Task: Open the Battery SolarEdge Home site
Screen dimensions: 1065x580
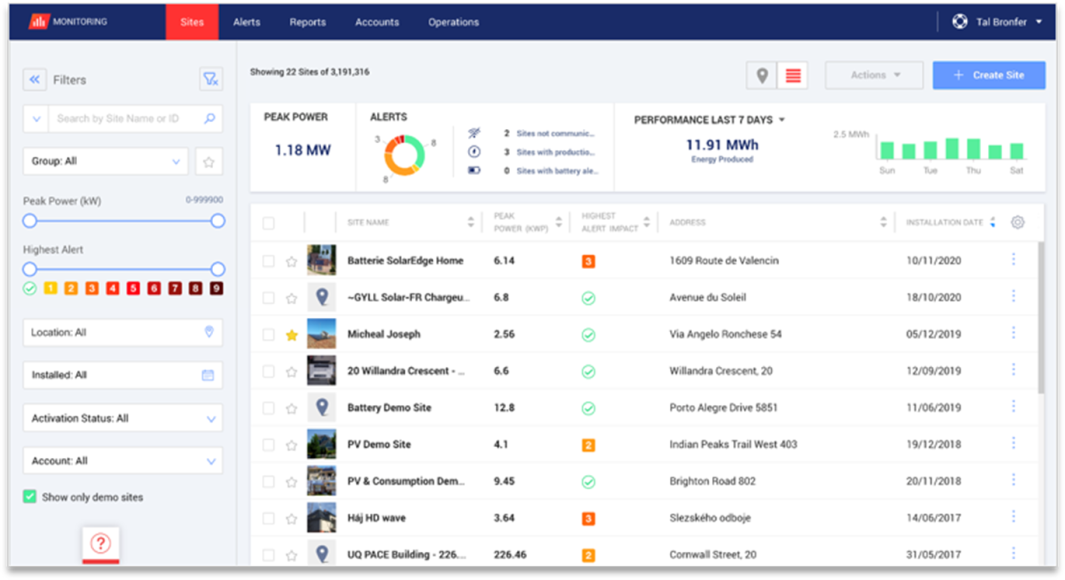Action: tap(405, 261)
